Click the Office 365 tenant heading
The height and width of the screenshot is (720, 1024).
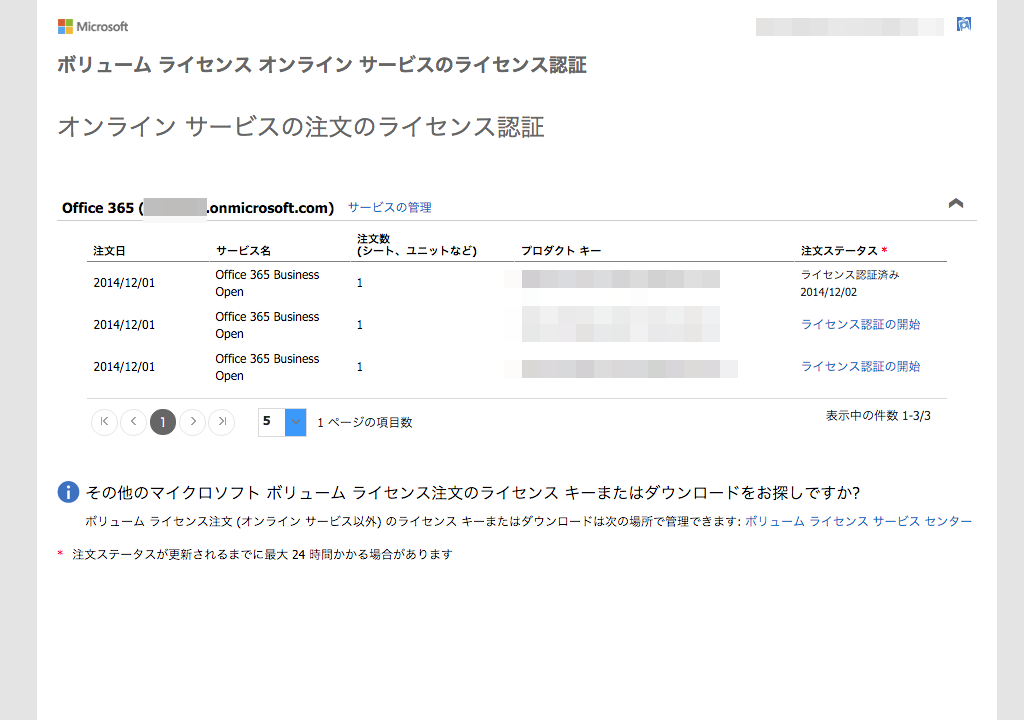coord(198,208)
